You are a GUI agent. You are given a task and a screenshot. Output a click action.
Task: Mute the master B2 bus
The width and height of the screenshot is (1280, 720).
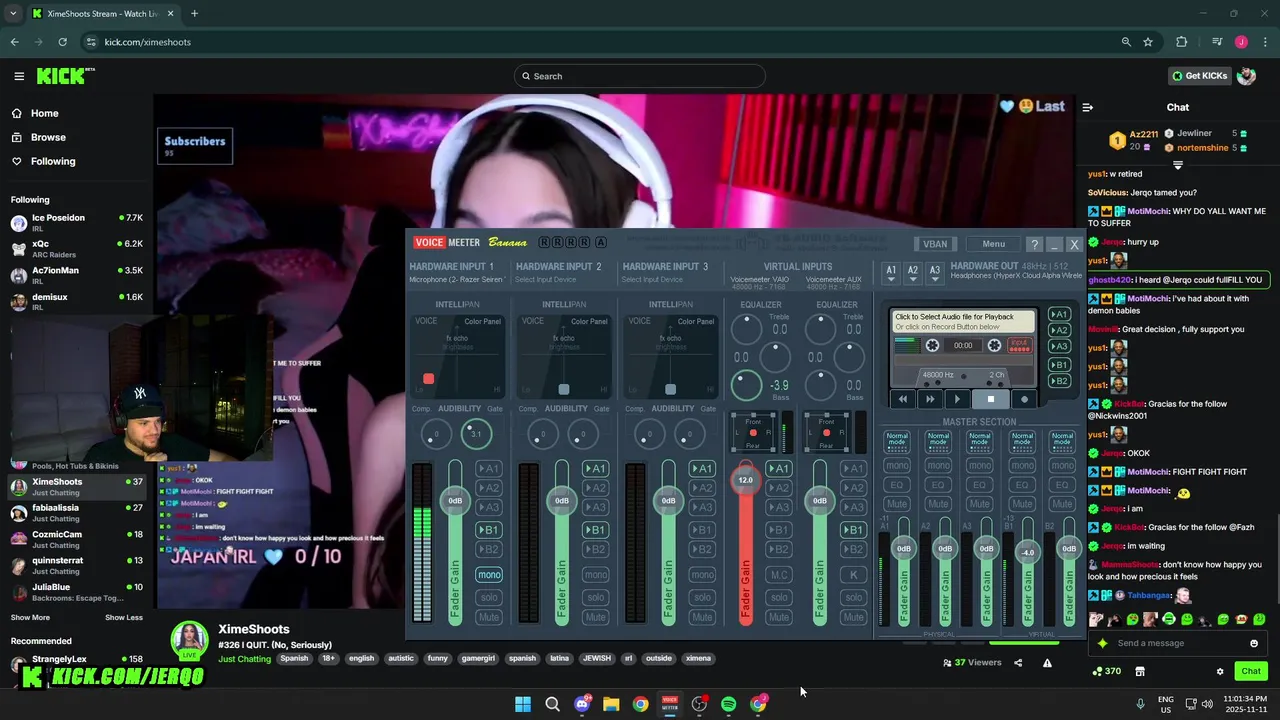pos(1062,504)
